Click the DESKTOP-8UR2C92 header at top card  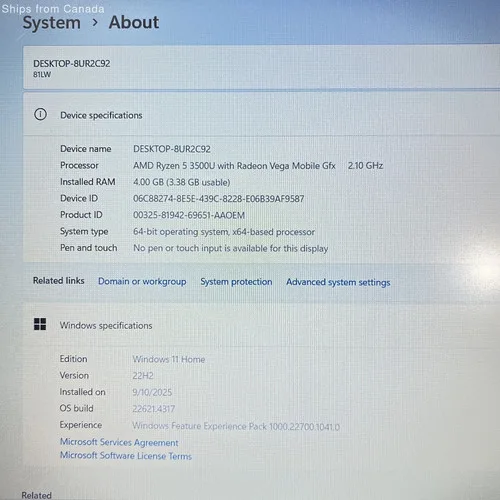pyautogui.click(x=72, y=64)
